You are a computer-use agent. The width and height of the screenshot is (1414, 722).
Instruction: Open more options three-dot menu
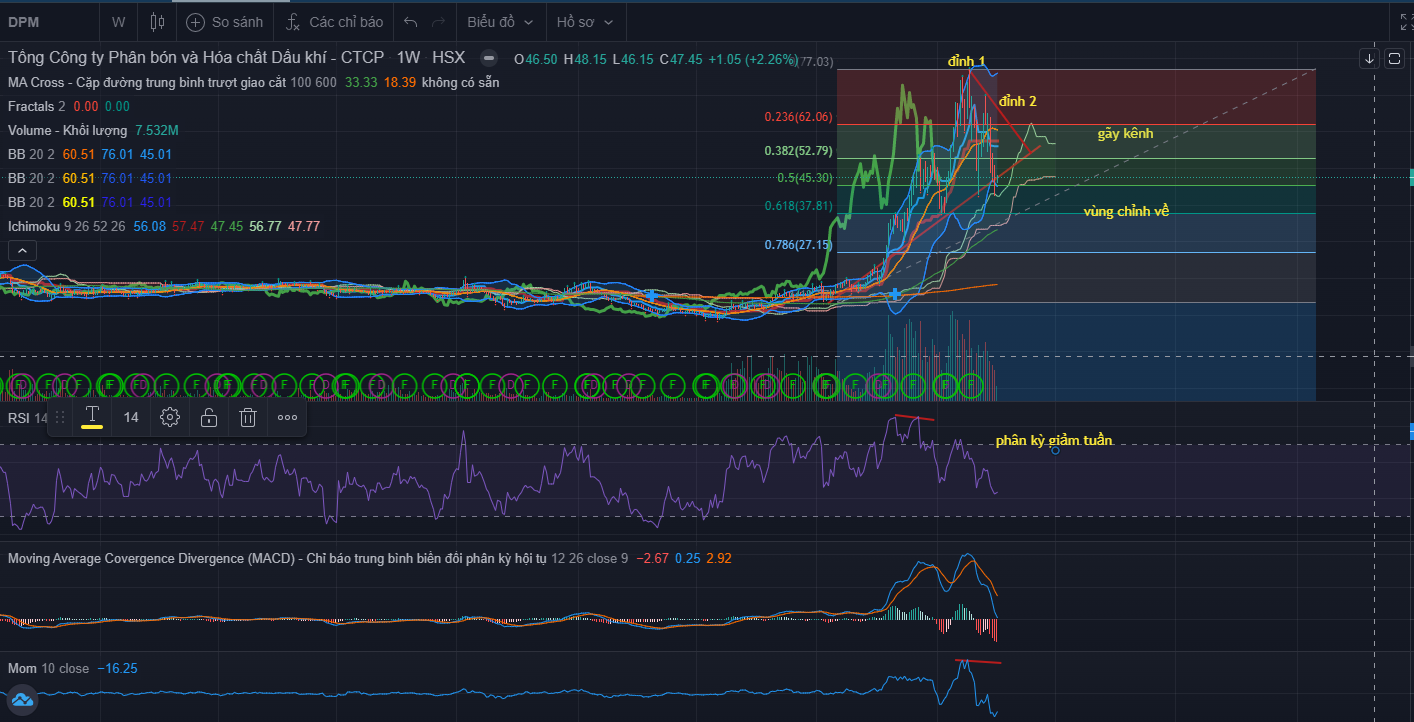(288, 417)
